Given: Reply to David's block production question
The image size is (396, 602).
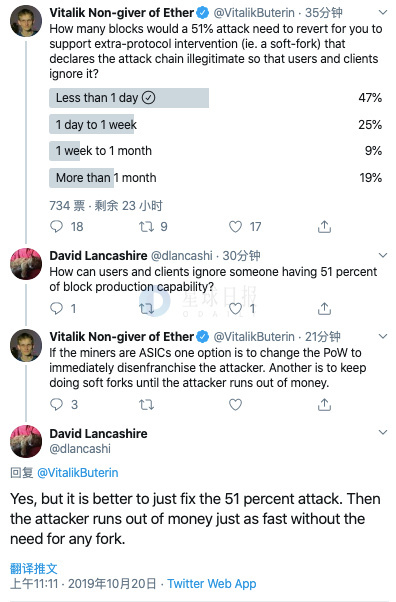Looking at the screenshot, I should (56, 308).
